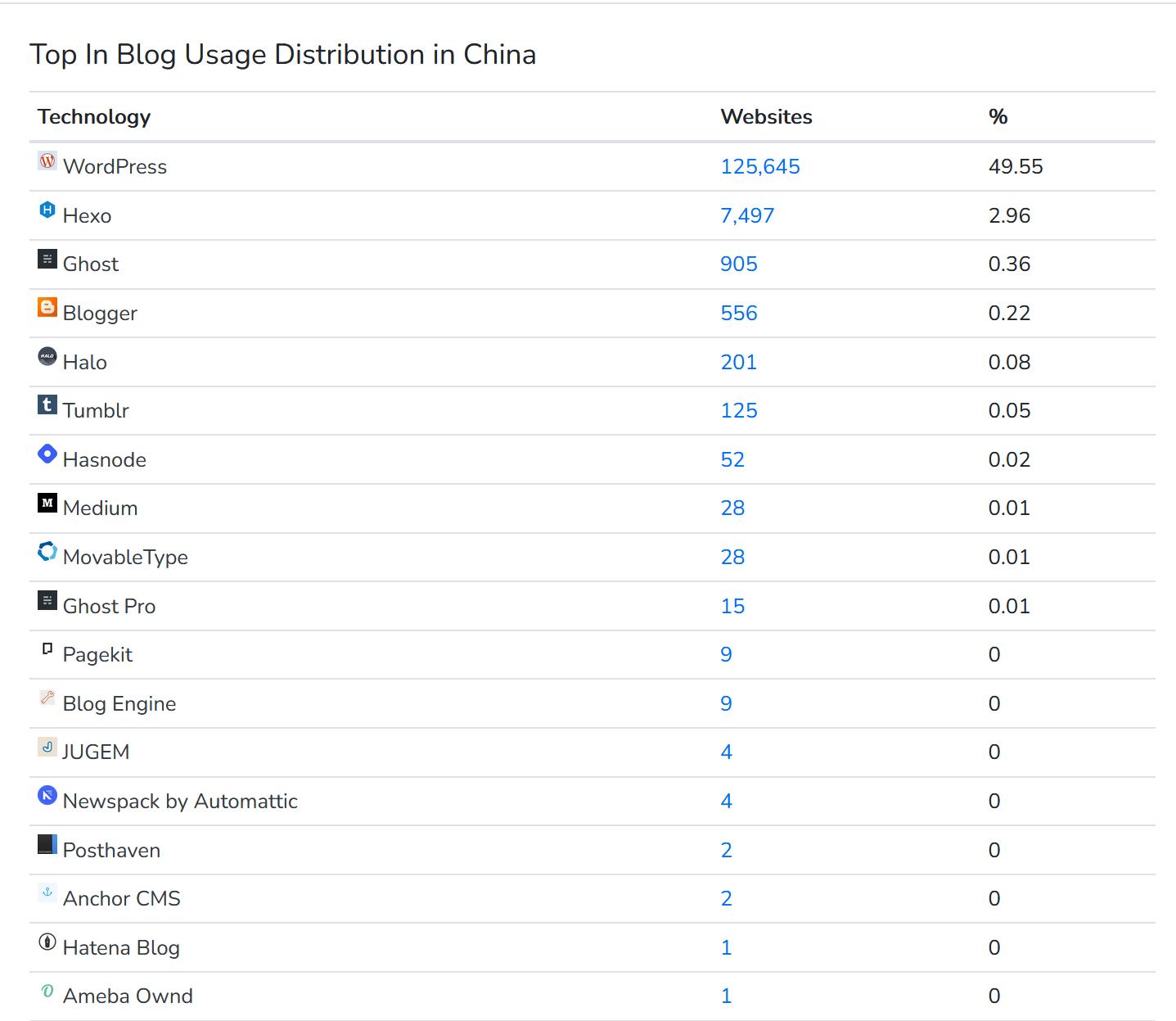Open Halo 201 websites link
The height and width of the screenshot is (1021, 1176).
pos(739,363)
